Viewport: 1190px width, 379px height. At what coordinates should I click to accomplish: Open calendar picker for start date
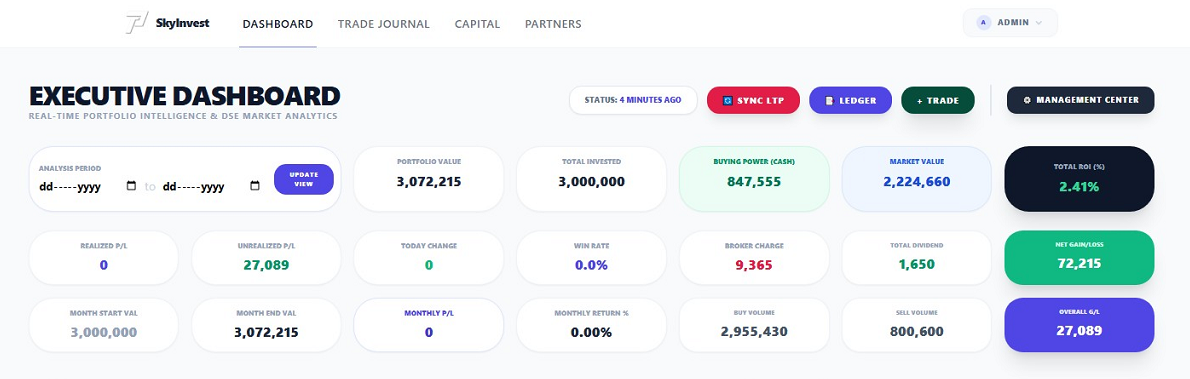[x=131, y=186]
